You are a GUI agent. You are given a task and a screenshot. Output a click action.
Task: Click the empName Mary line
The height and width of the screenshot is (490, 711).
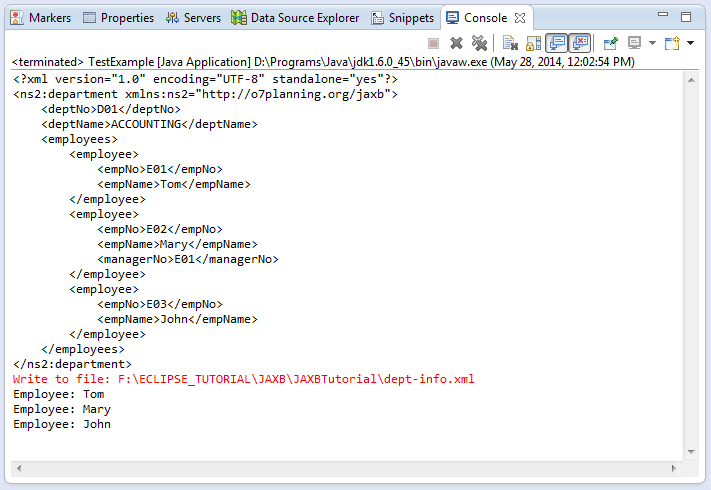(x=177, y=244)
